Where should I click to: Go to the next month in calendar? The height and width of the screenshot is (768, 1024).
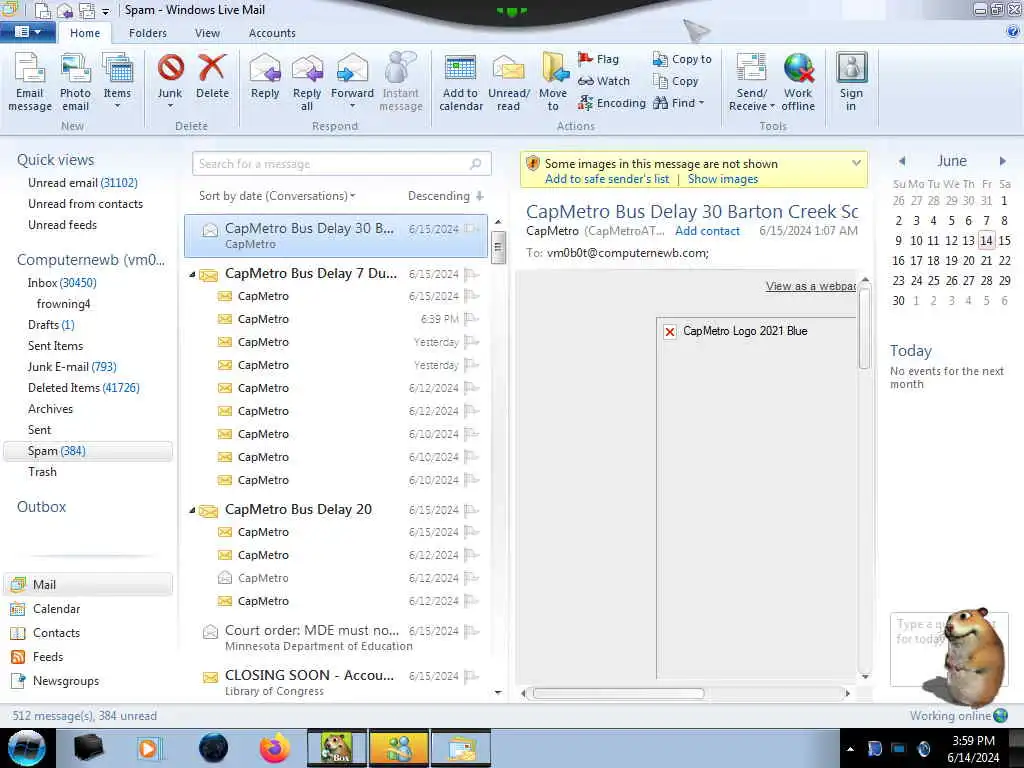[1002, 161]
